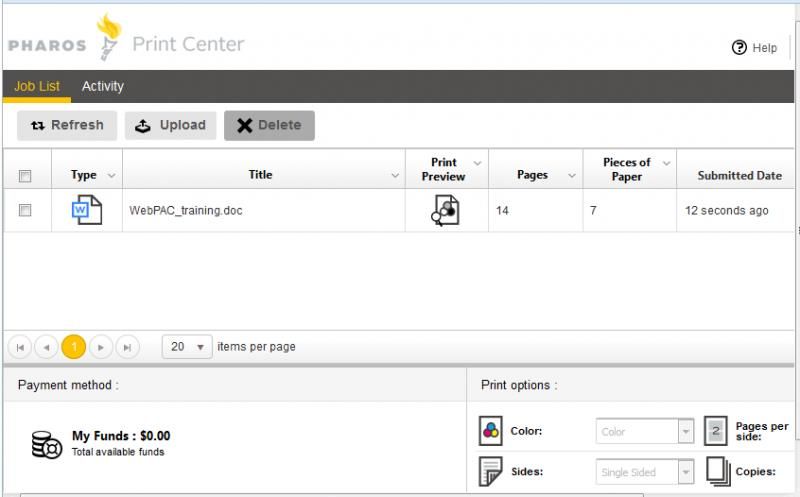Open the Help icon
The image size is (800, 497).
click(x=739, y=47)
